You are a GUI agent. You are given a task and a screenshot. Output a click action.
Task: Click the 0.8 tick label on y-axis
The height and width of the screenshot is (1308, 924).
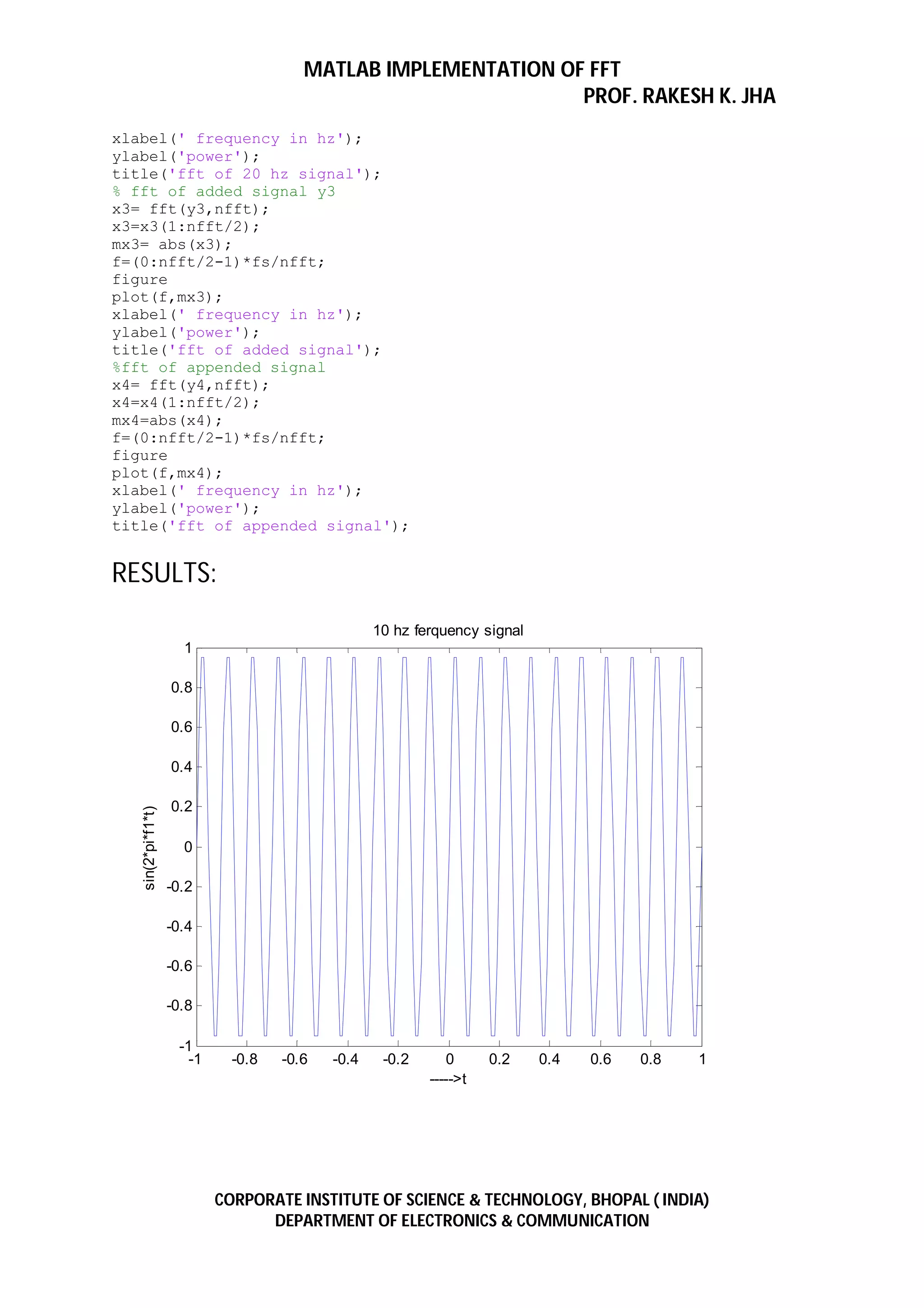(x=182, y=687)
